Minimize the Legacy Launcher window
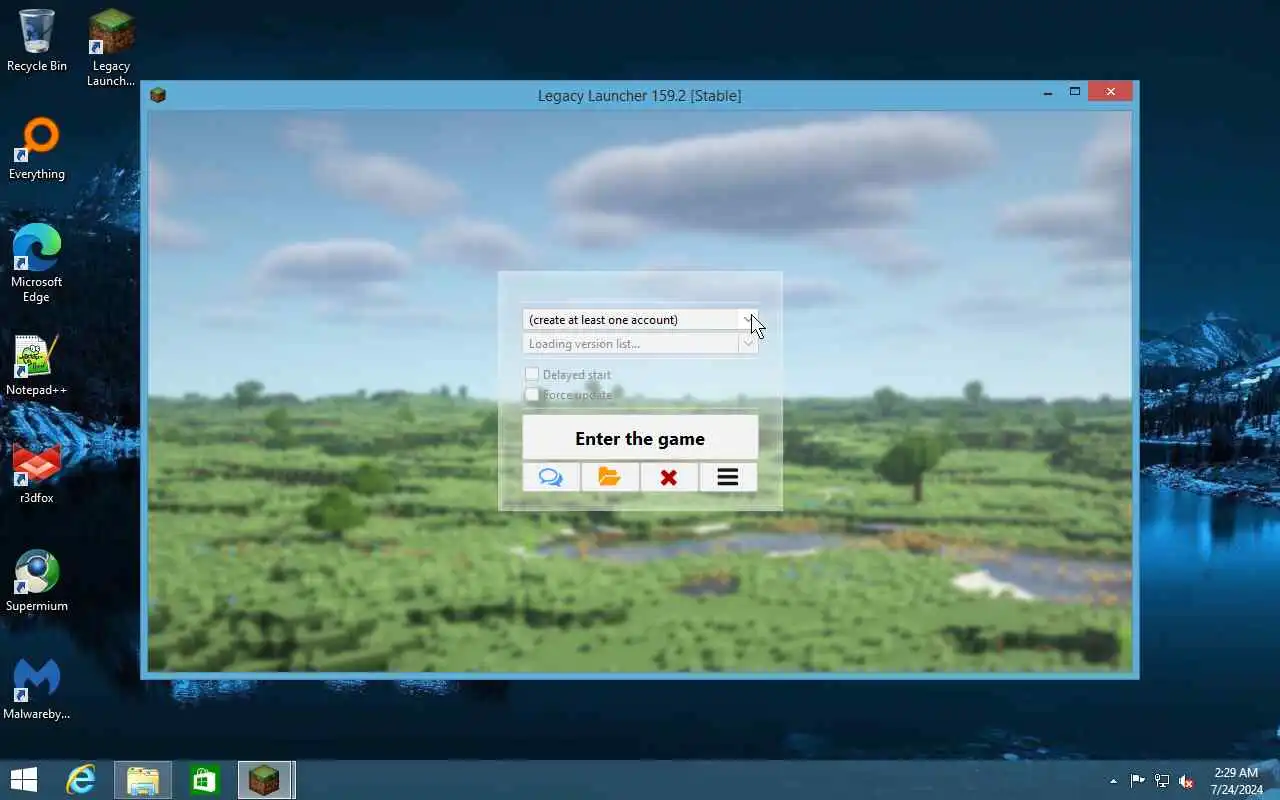Screen dimensions: 1280x800 (1048, 92)
